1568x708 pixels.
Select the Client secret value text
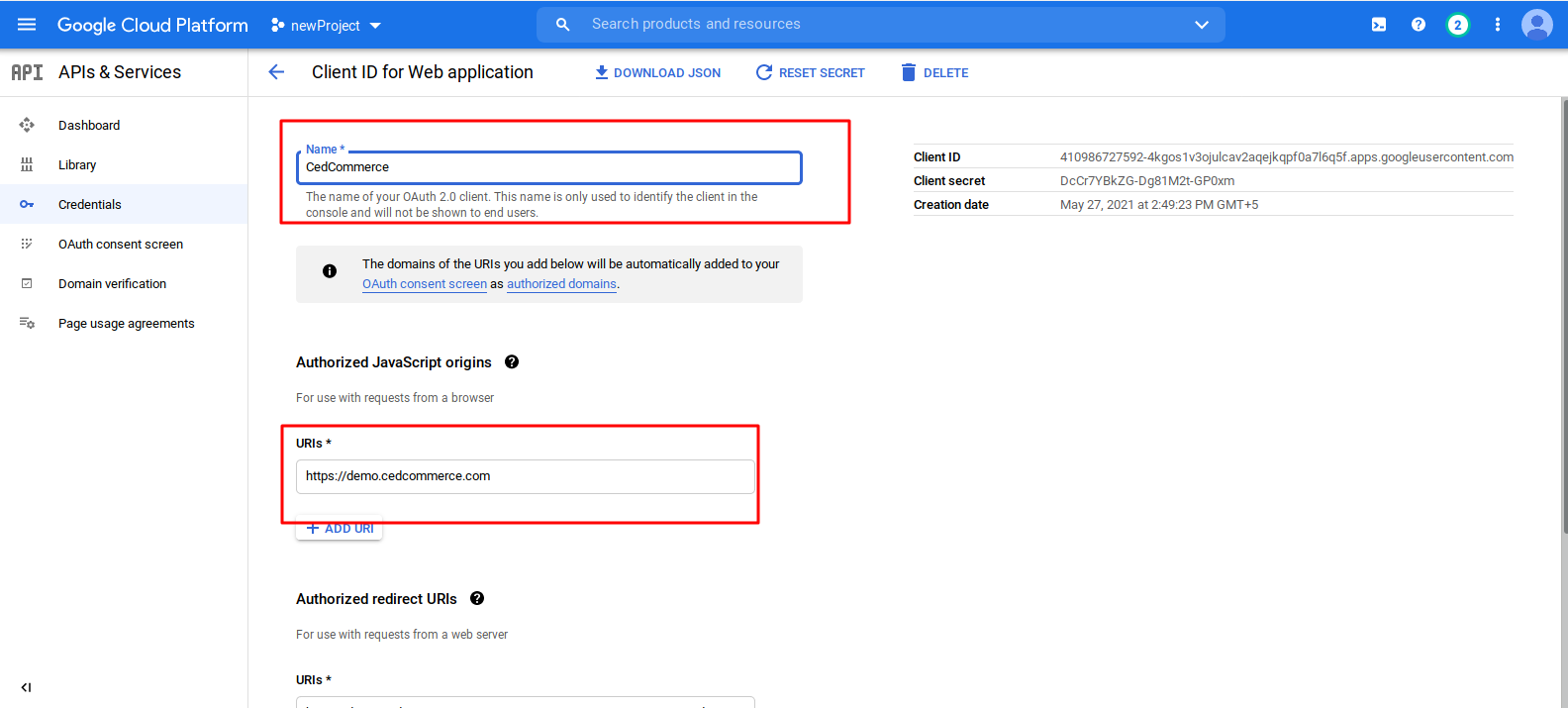tap(1147, 181)
